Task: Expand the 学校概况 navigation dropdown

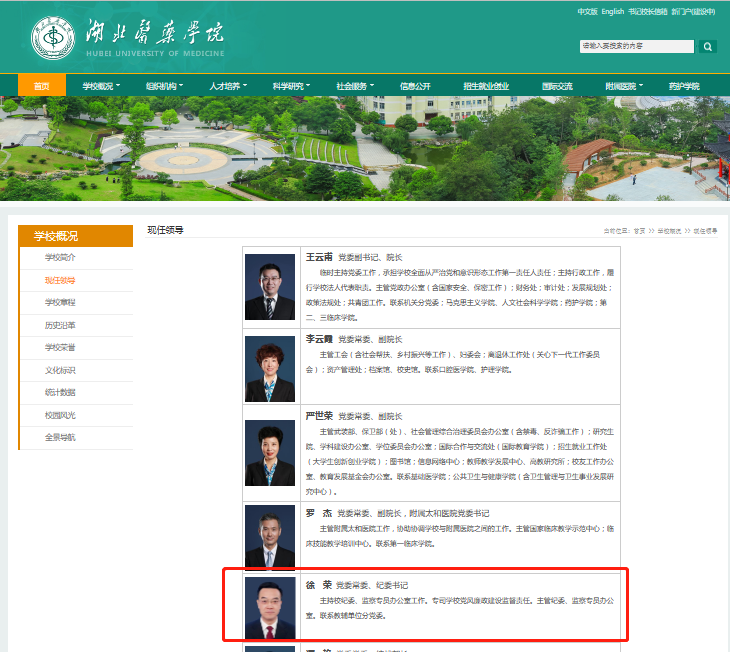Action: tap(101, 86)
